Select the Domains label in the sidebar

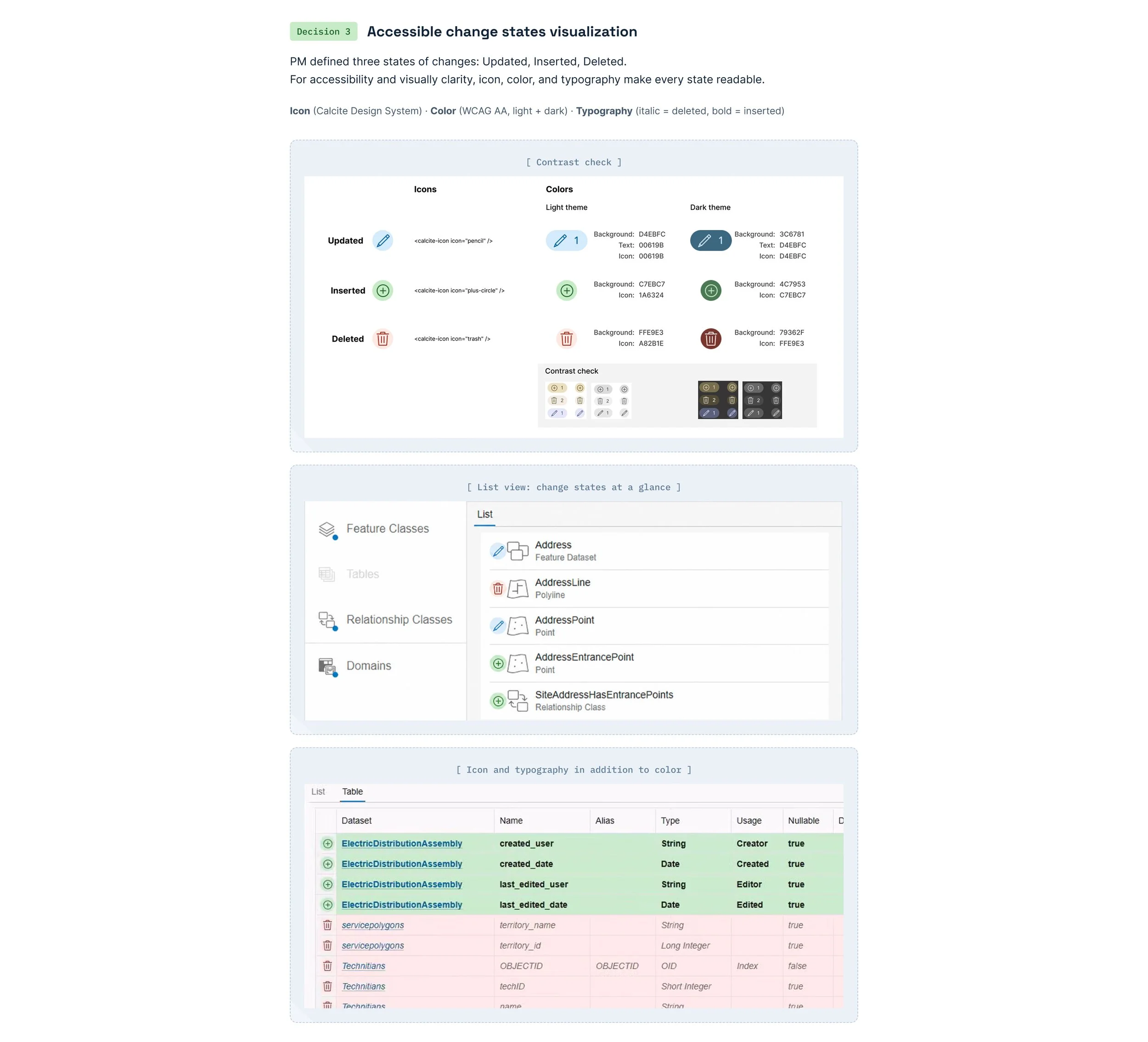pos(369,666)
